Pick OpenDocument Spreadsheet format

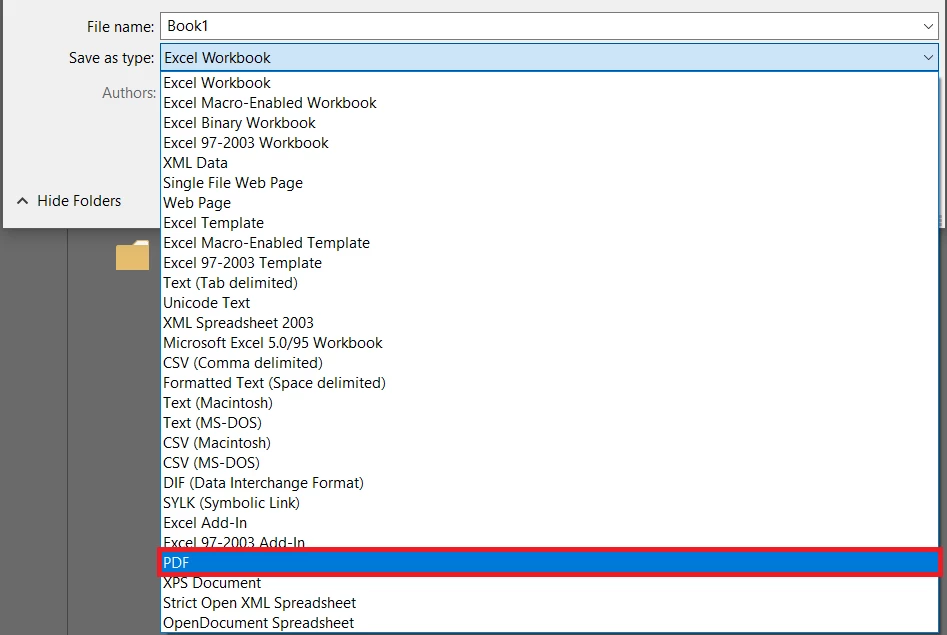click(x=550, y=622)
